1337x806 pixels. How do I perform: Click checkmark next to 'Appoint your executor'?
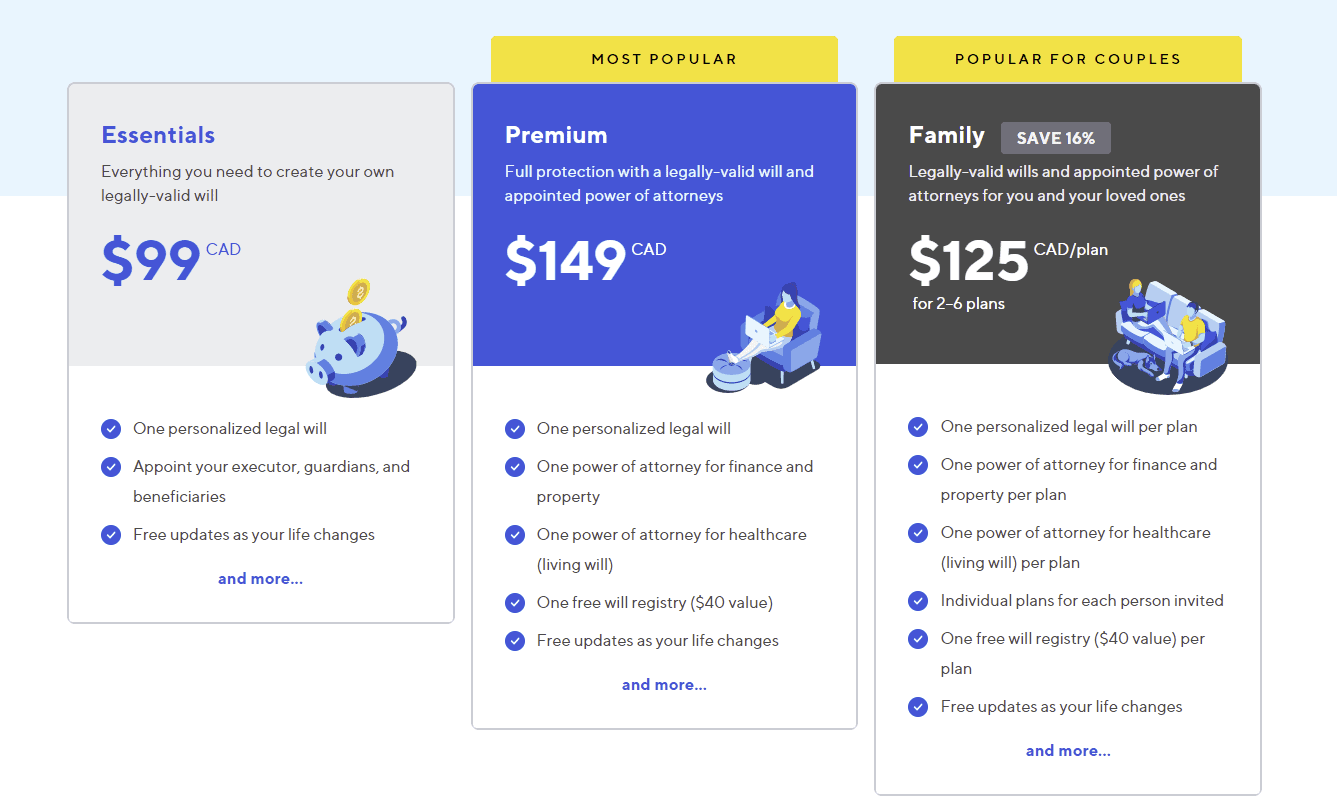pos(111,467)
